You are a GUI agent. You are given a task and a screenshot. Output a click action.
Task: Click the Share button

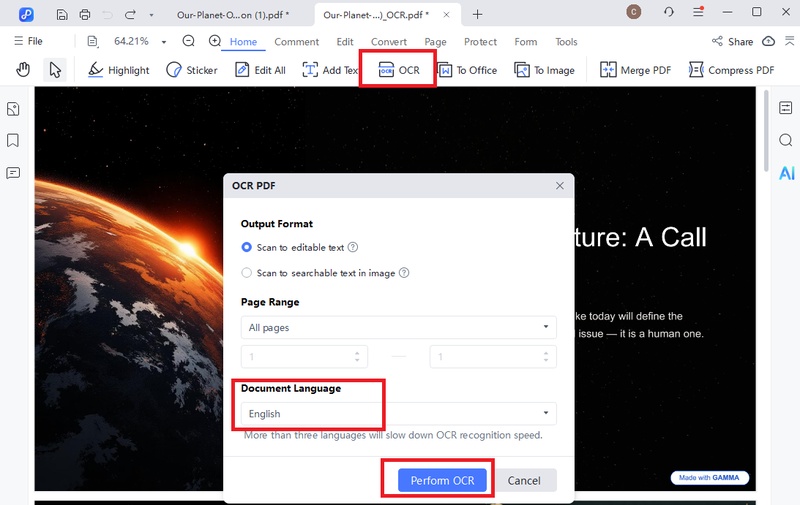pyautogui.click(x=733, y=41)
